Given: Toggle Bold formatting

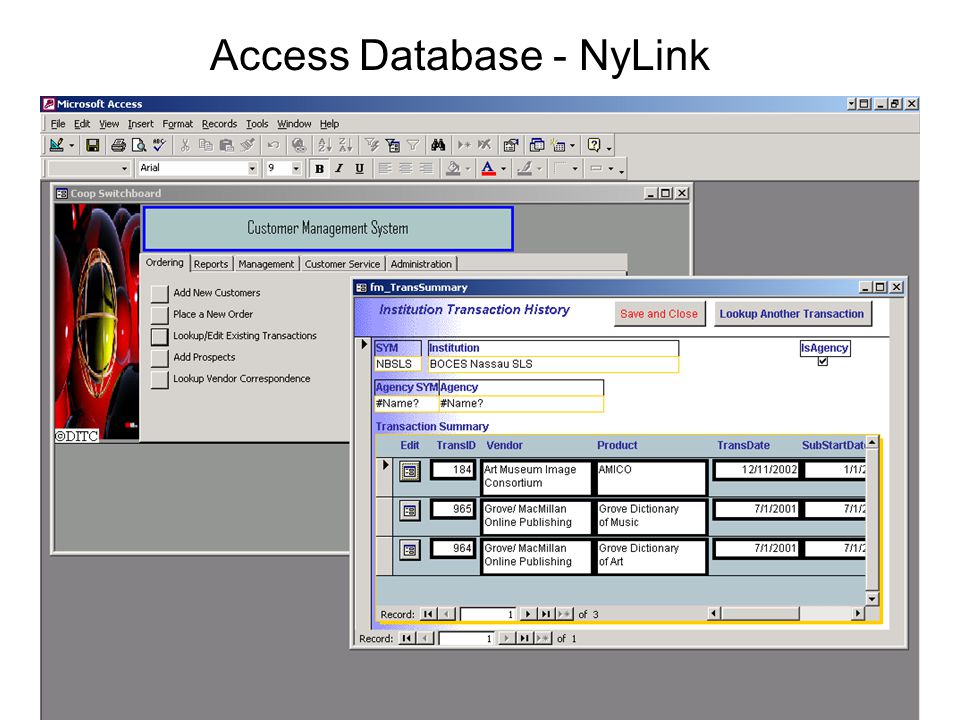Looking at the screenshot, I should [x=320, y=168].
